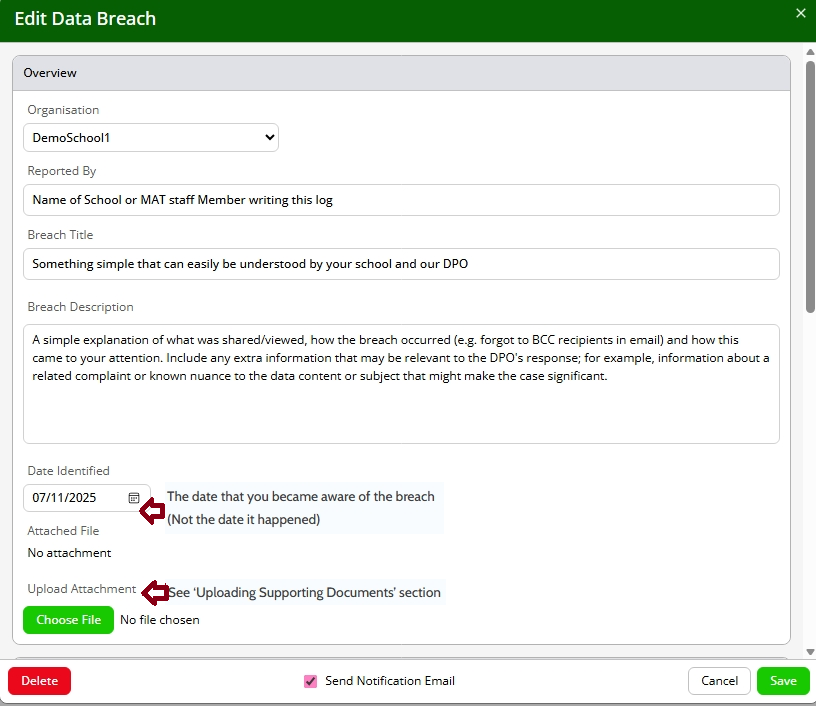This screenshot has width=816, height=706.
Task: Open the calendar picker in Date Identified
Action: pos(134,497)
